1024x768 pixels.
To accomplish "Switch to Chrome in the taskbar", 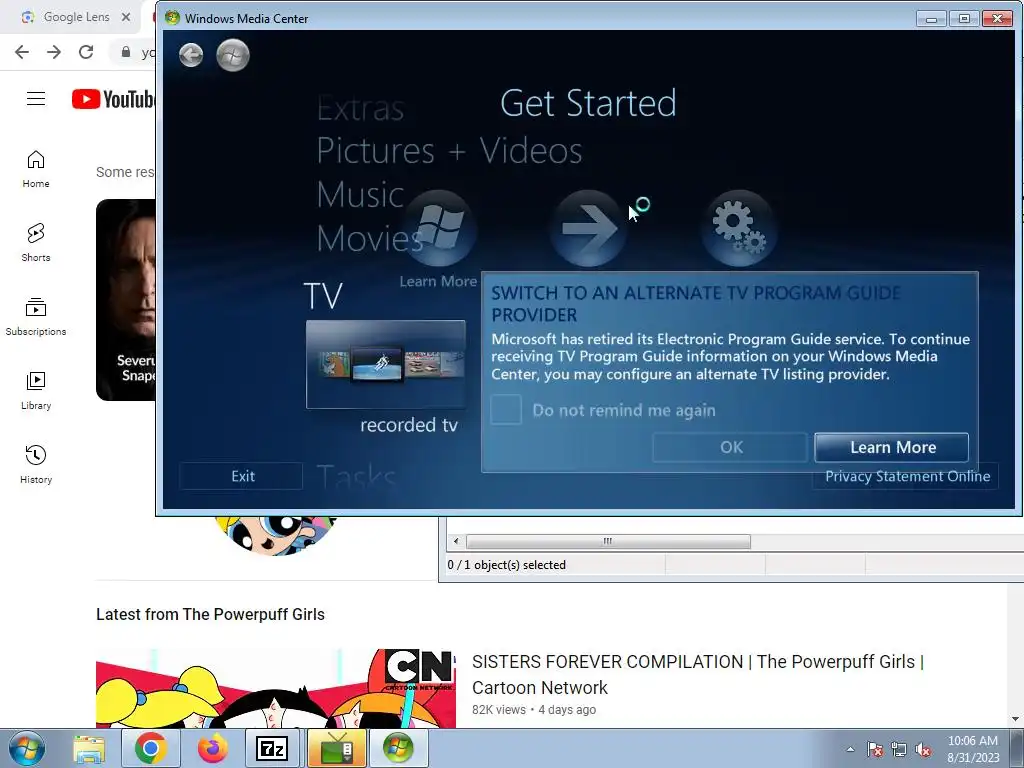I will 151,748.
